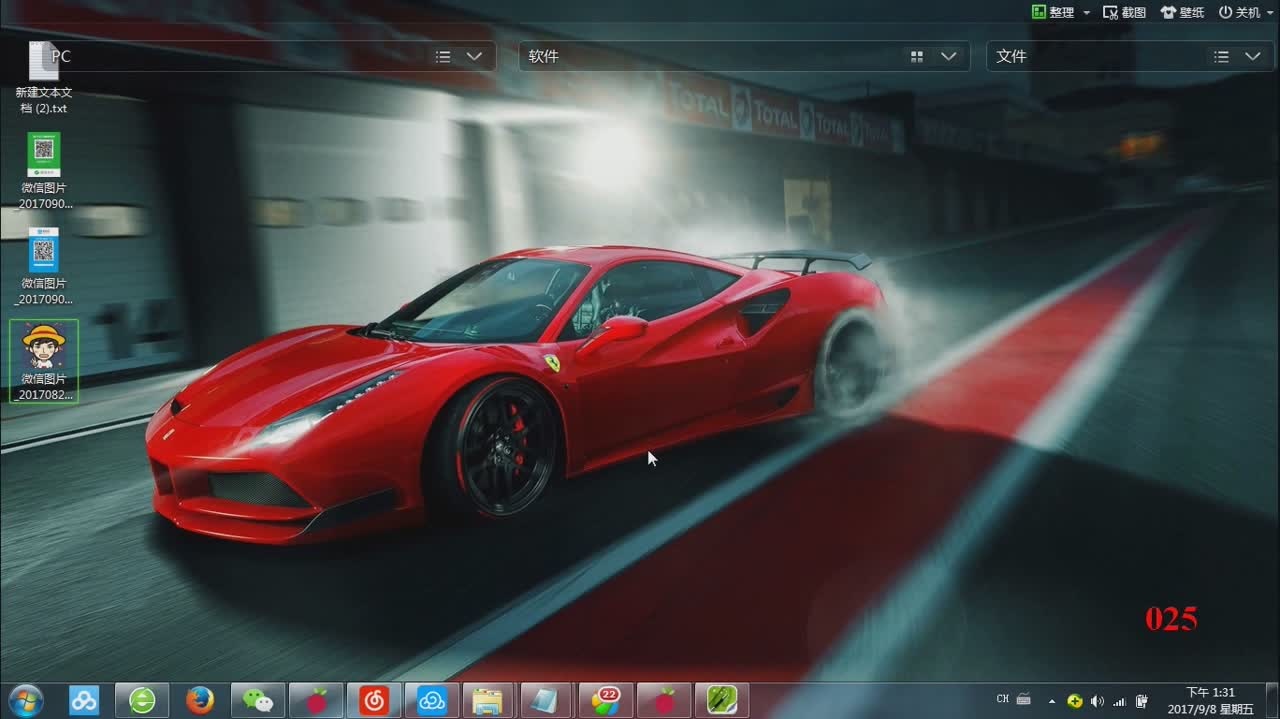Click the 关机 shutdown button
This screenshot has height=719, width=1280.
pos(1240,13)
